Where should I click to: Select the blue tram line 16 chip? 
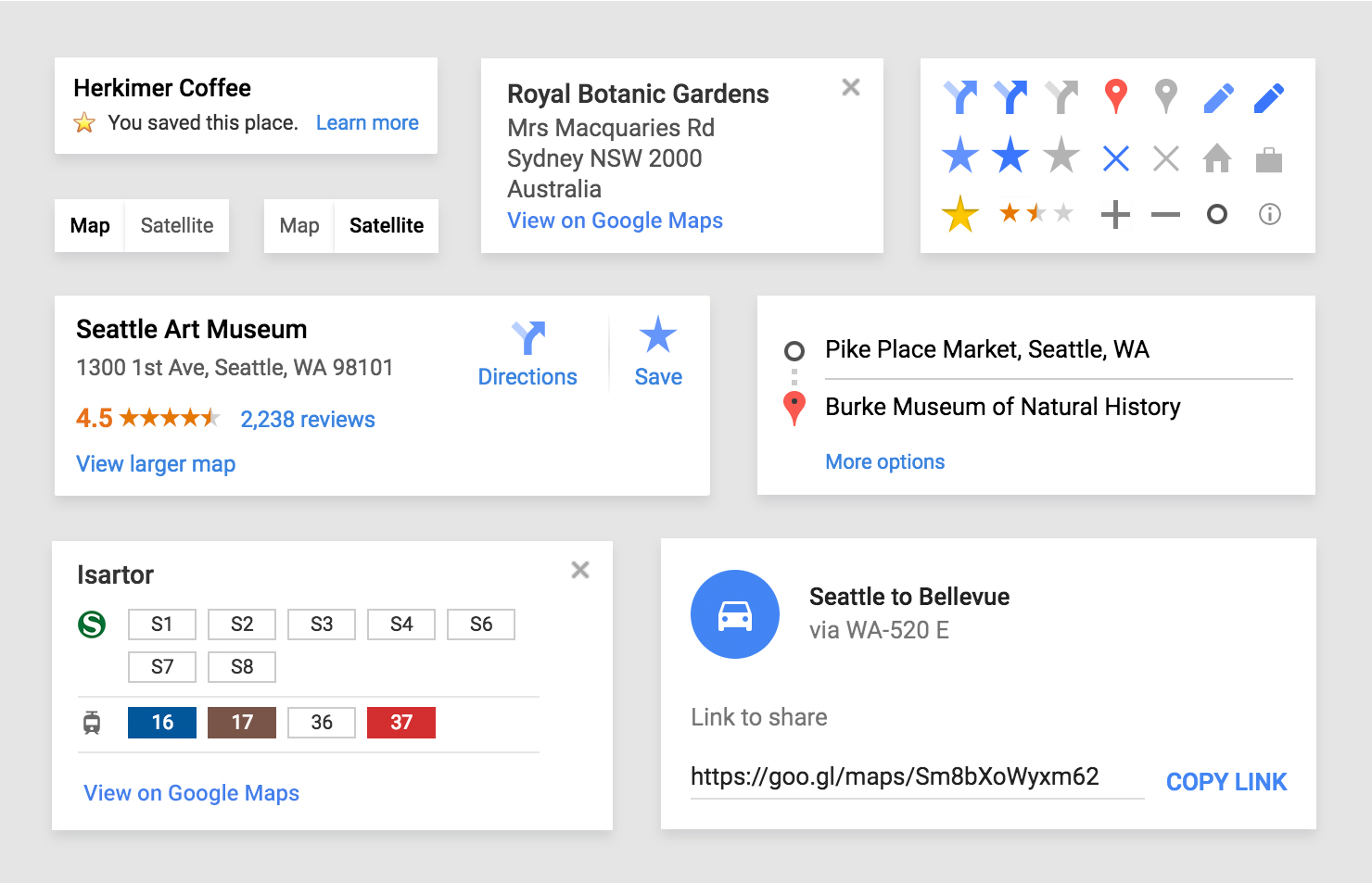click(x=162, y=723)
